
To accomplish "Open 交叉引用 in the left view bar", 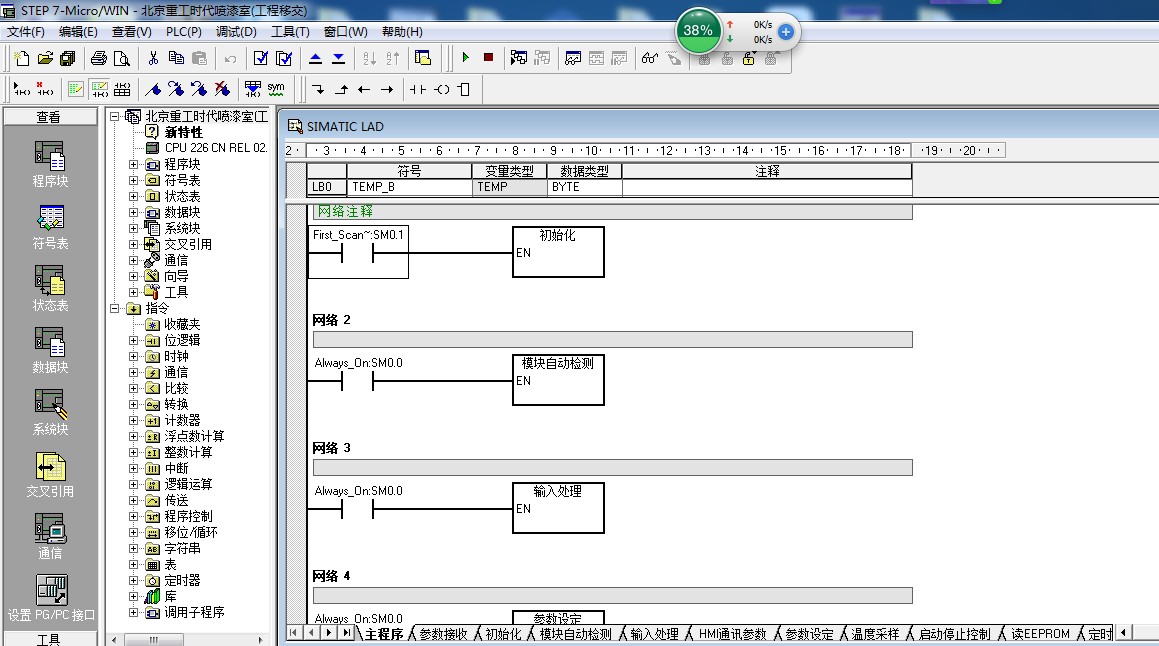I will (x=50, y=475).
